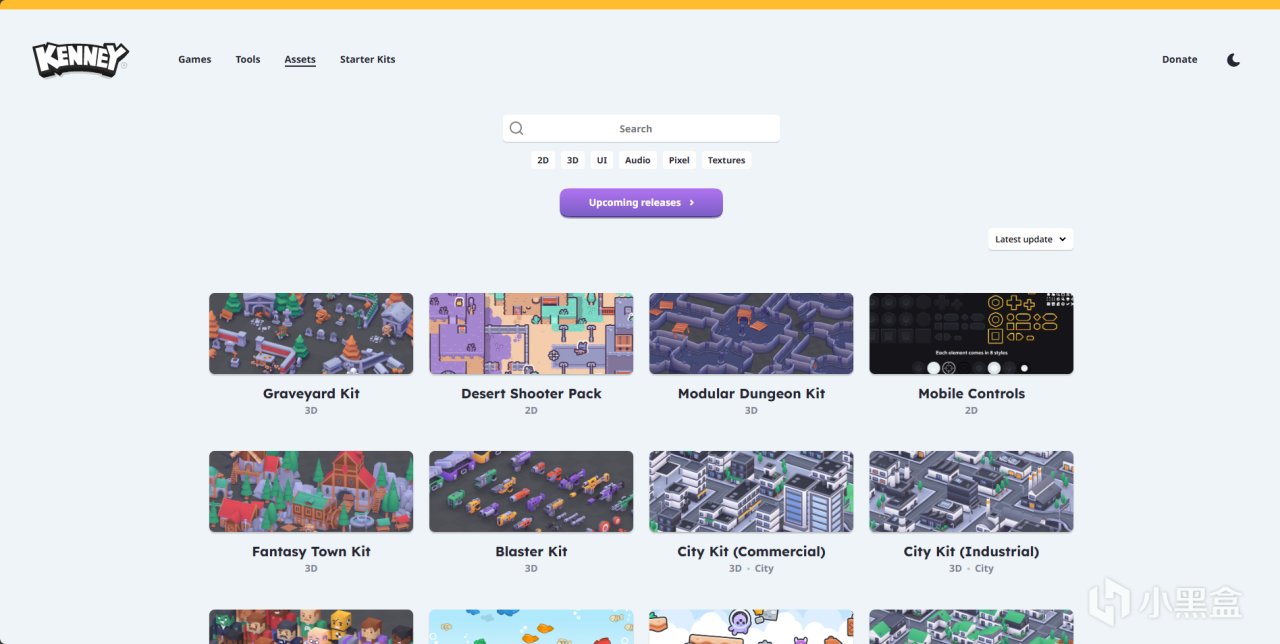Click the 3D label under Graveyard Kit
This screenshot has height=644, width=1280.
pyautogui.click(x=311, y=411)
